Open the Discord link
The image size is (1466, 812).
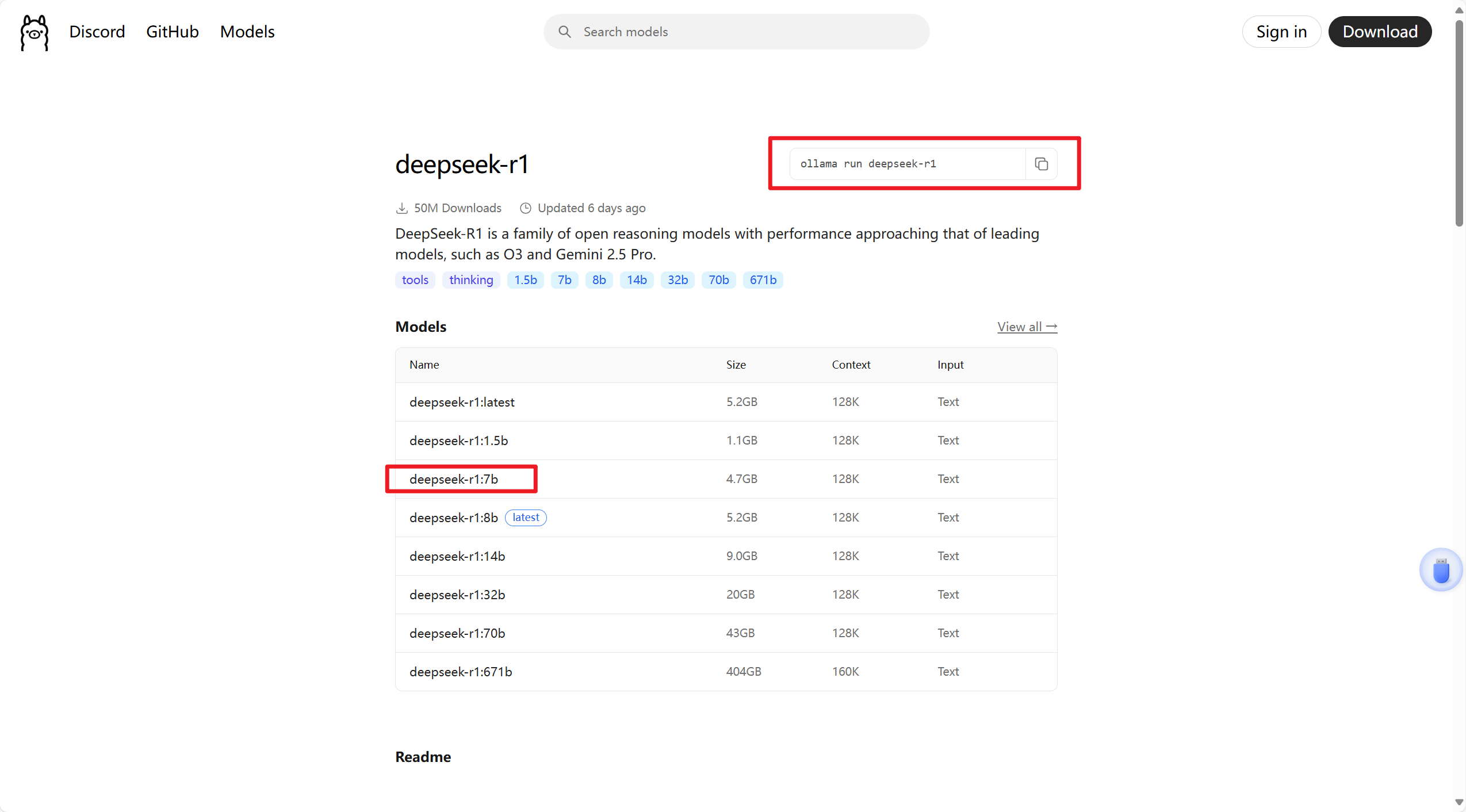pyautogui.click(x=97, y=32)
